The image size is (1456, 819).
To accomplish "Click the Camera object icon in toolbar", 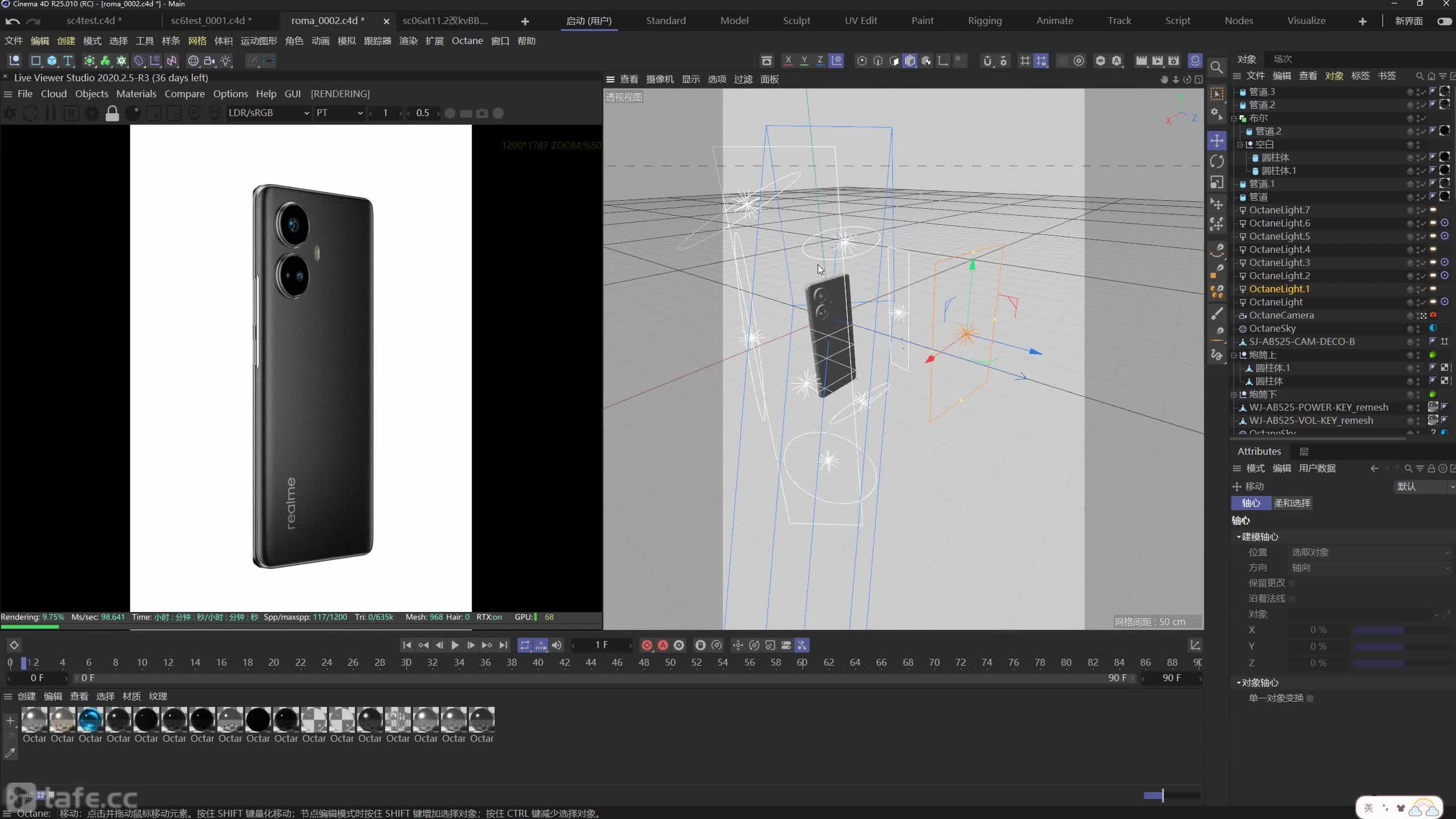I will (x=209, y=60).
